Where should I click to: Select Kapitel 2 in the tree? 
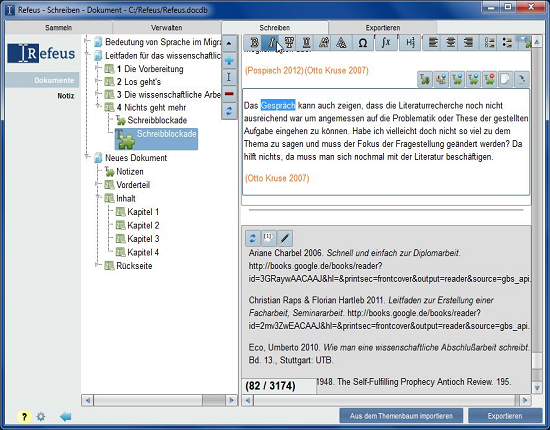point(137,225)
